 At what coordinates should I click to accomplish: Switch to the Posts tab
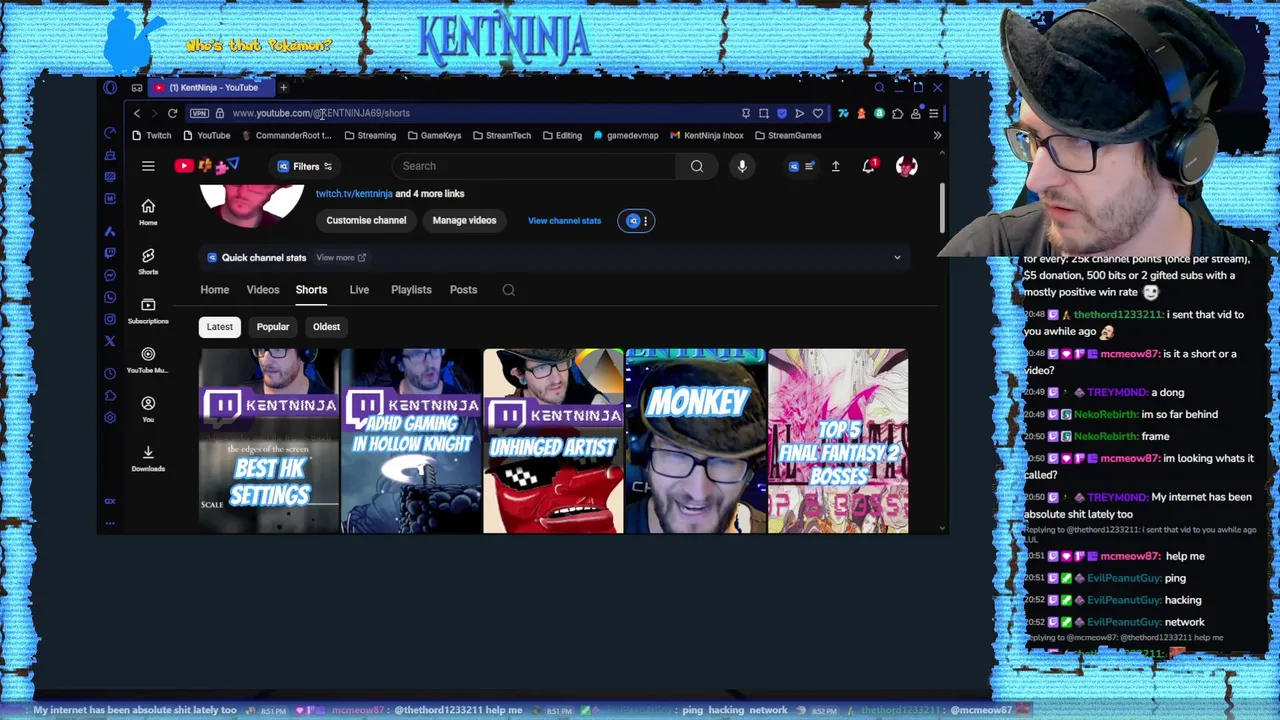point(463,290)
